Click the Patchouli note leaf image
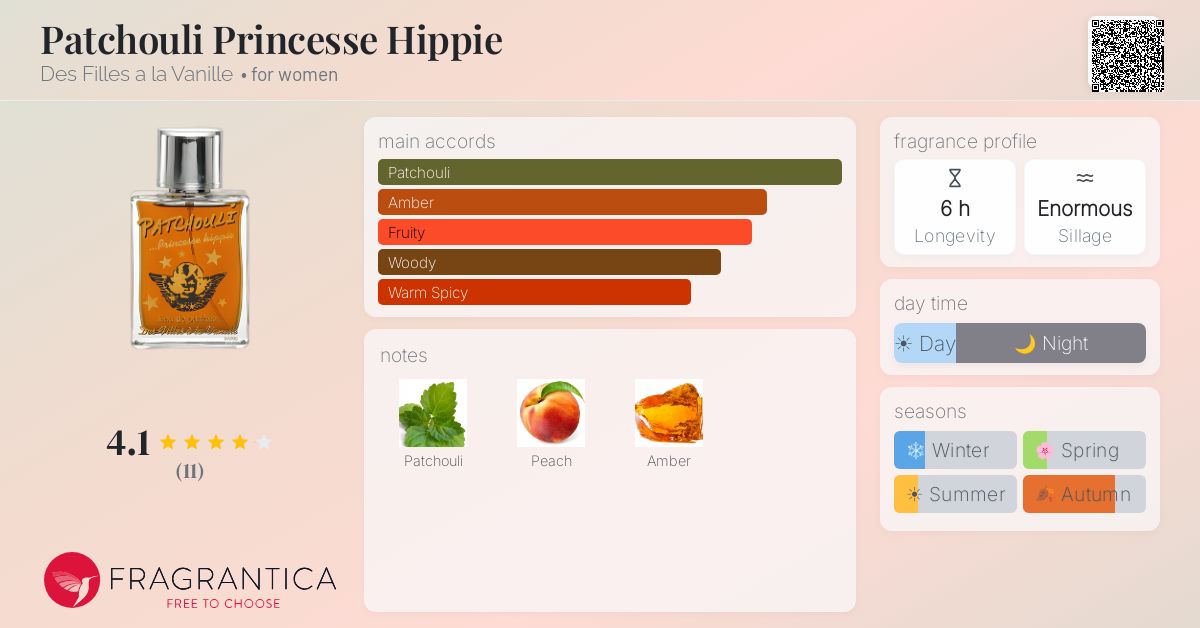Screen dimensions: 1200x628 tap(433, 413)
